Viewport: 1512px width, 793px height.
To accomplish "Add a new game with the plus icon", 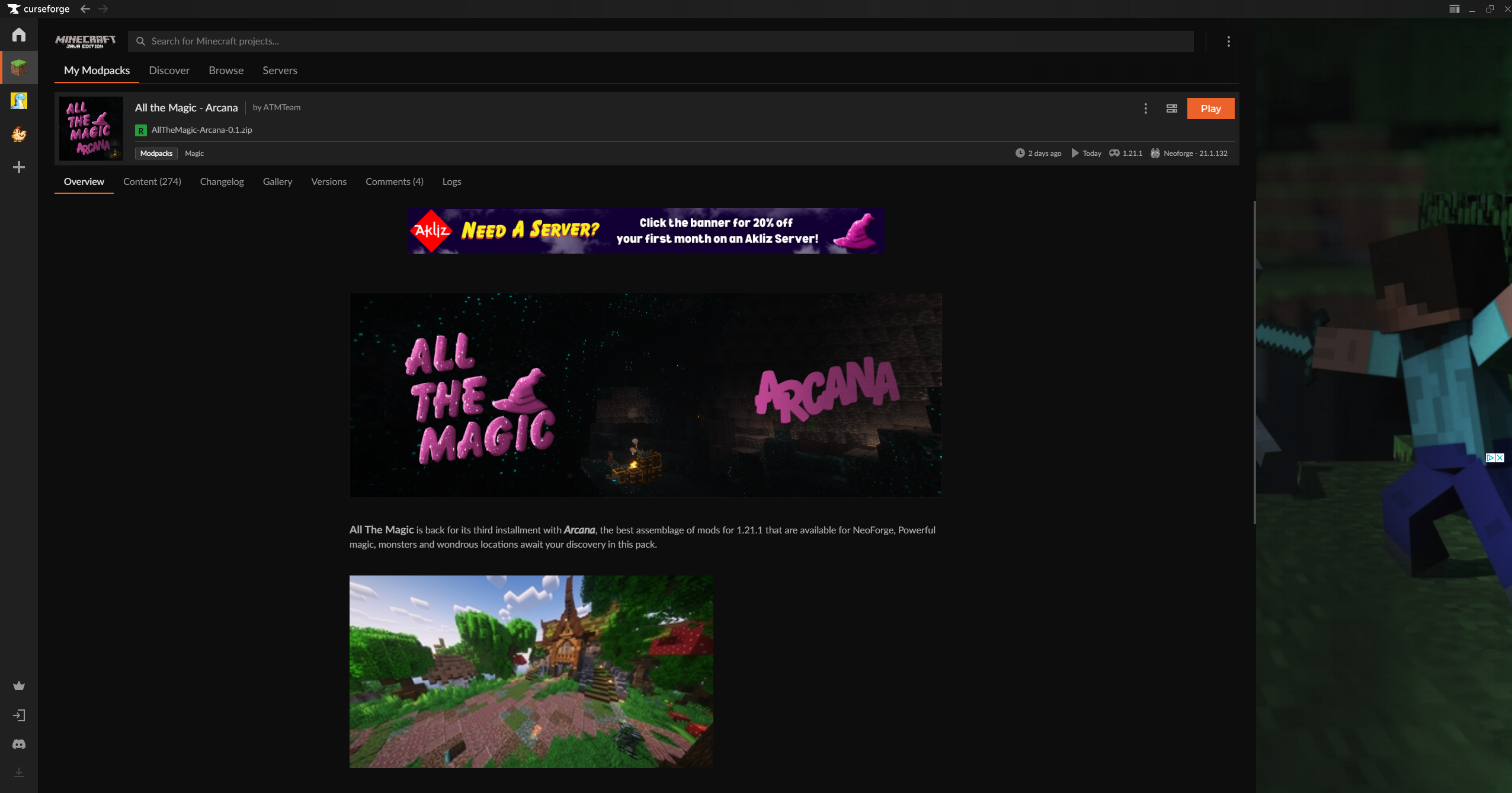I will point(19,168).
